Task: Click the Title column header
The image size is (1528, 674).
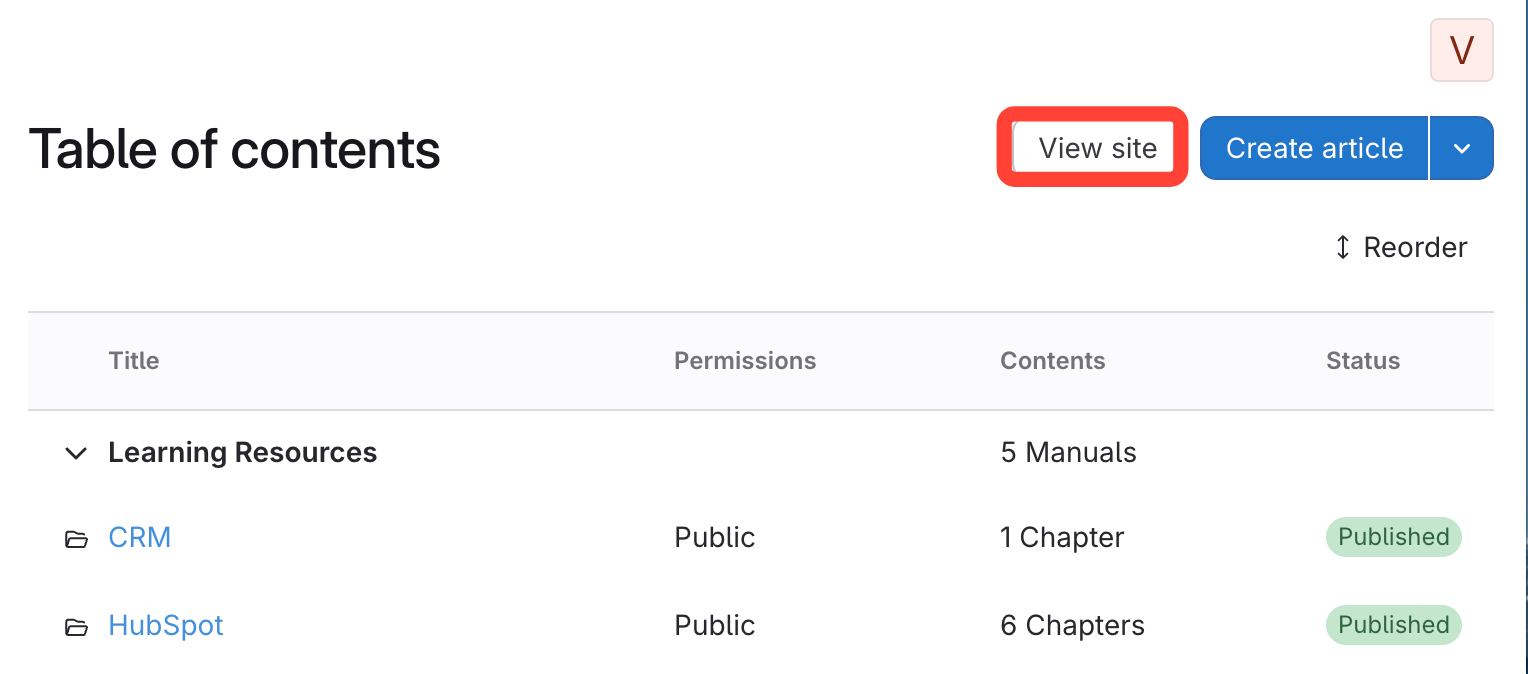Action: coord(134,361)
